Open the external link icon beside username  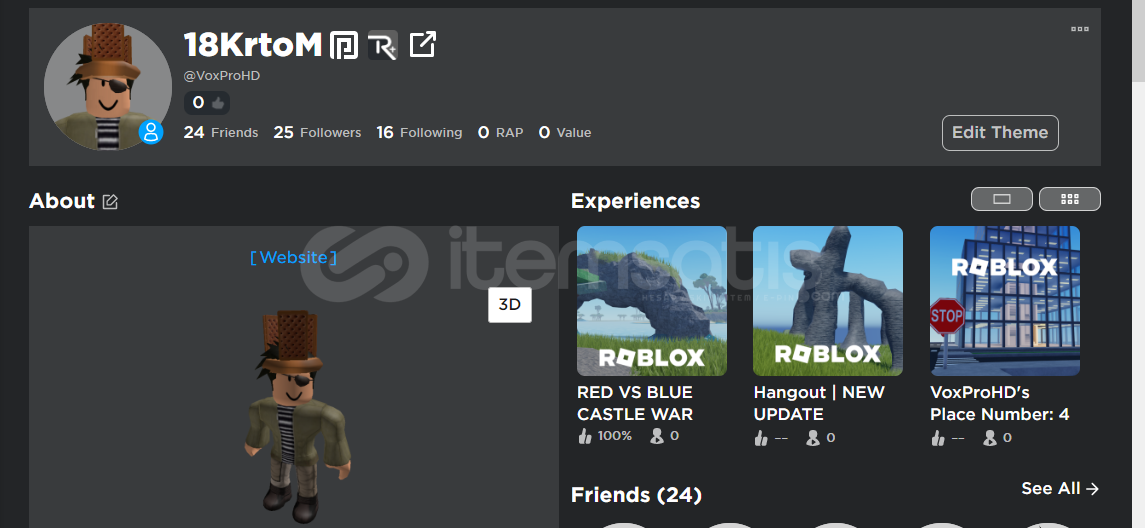[422, 45]
